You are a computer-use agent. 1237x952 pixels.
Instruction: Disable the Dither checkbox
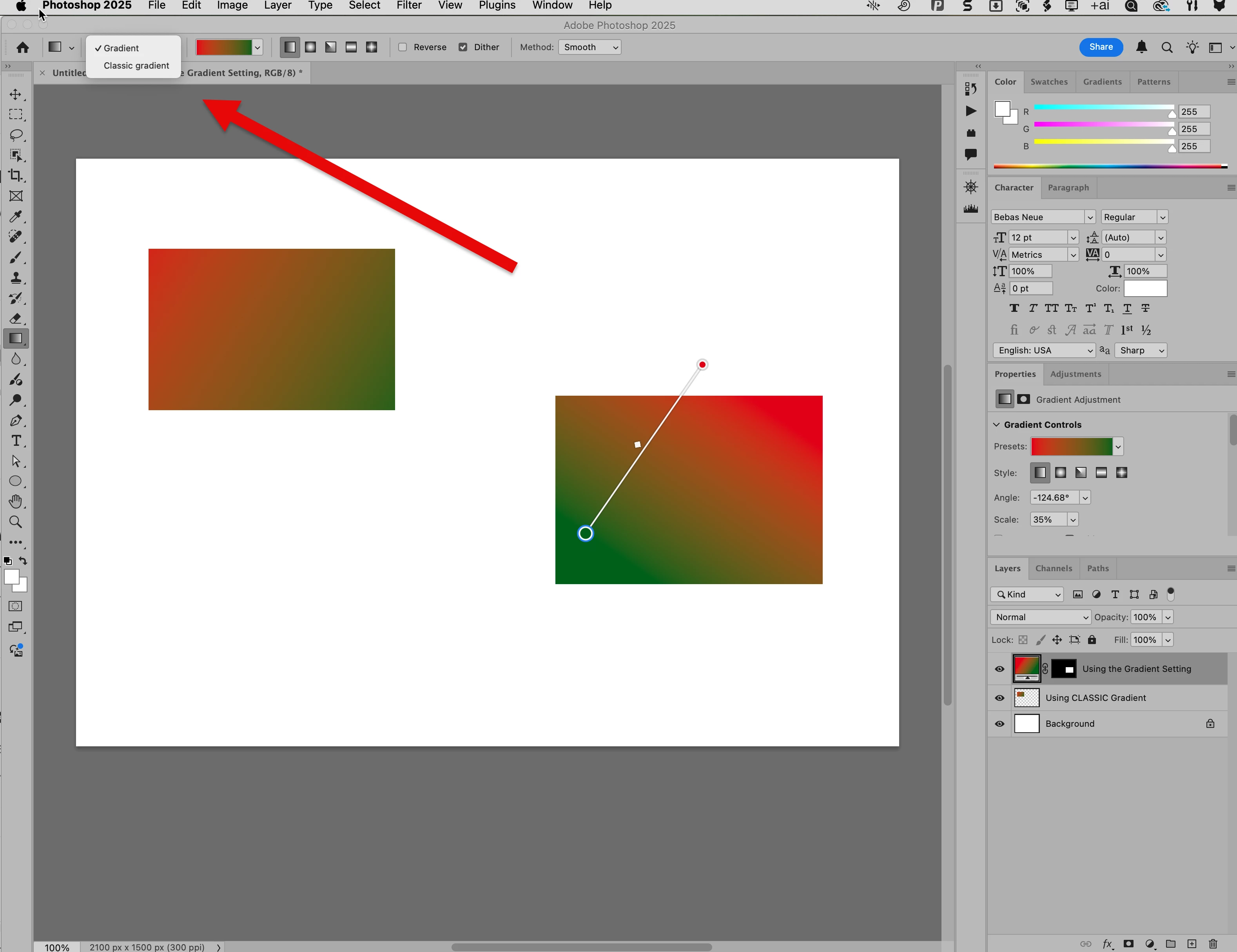[463, 47]
